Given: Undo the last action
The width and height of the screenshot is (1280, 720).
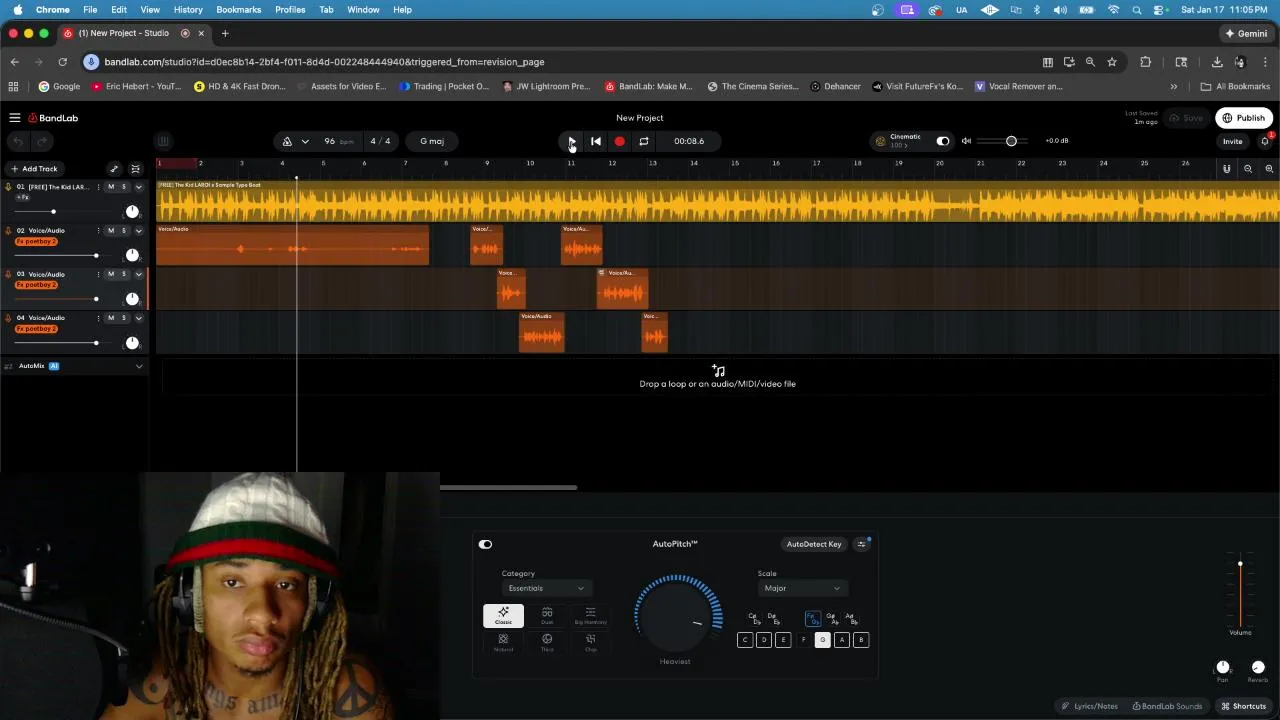Looking at the screenshot, I should pyautogui.click(x=18, y=141).
